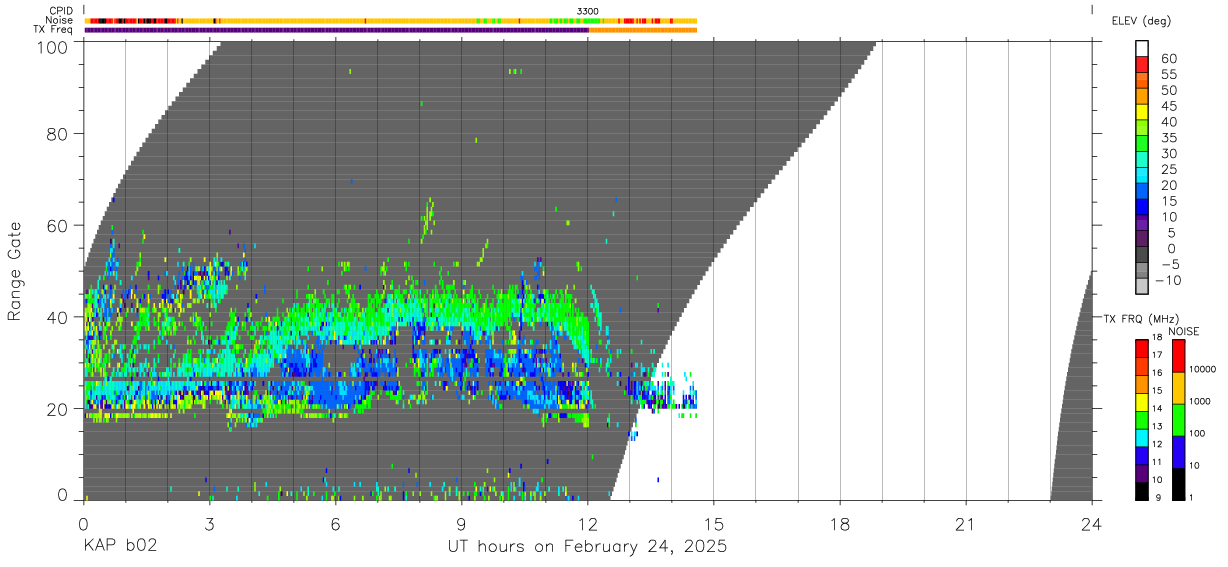This screenshot has height=567, width=1228.
Task: Click the NOISE legend title
Action: (1184, 331)
